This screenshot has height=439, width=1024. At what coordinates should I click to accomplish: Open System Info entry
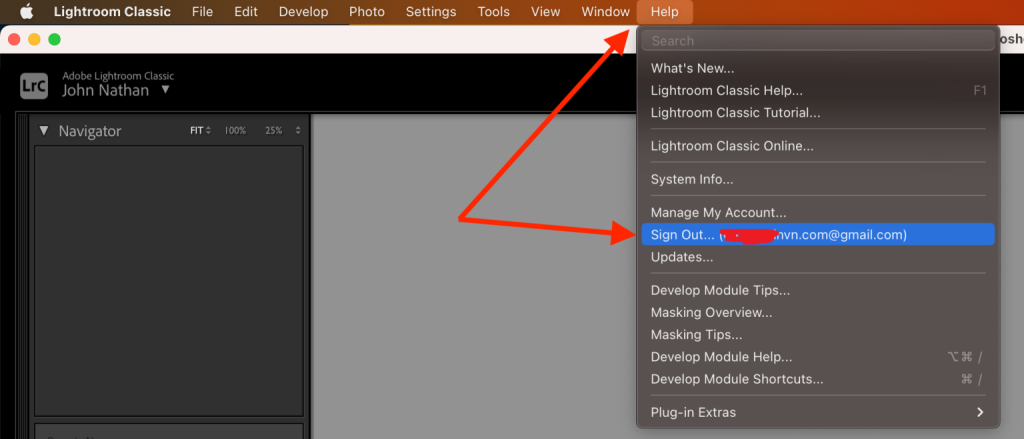[x=691, y=179]
